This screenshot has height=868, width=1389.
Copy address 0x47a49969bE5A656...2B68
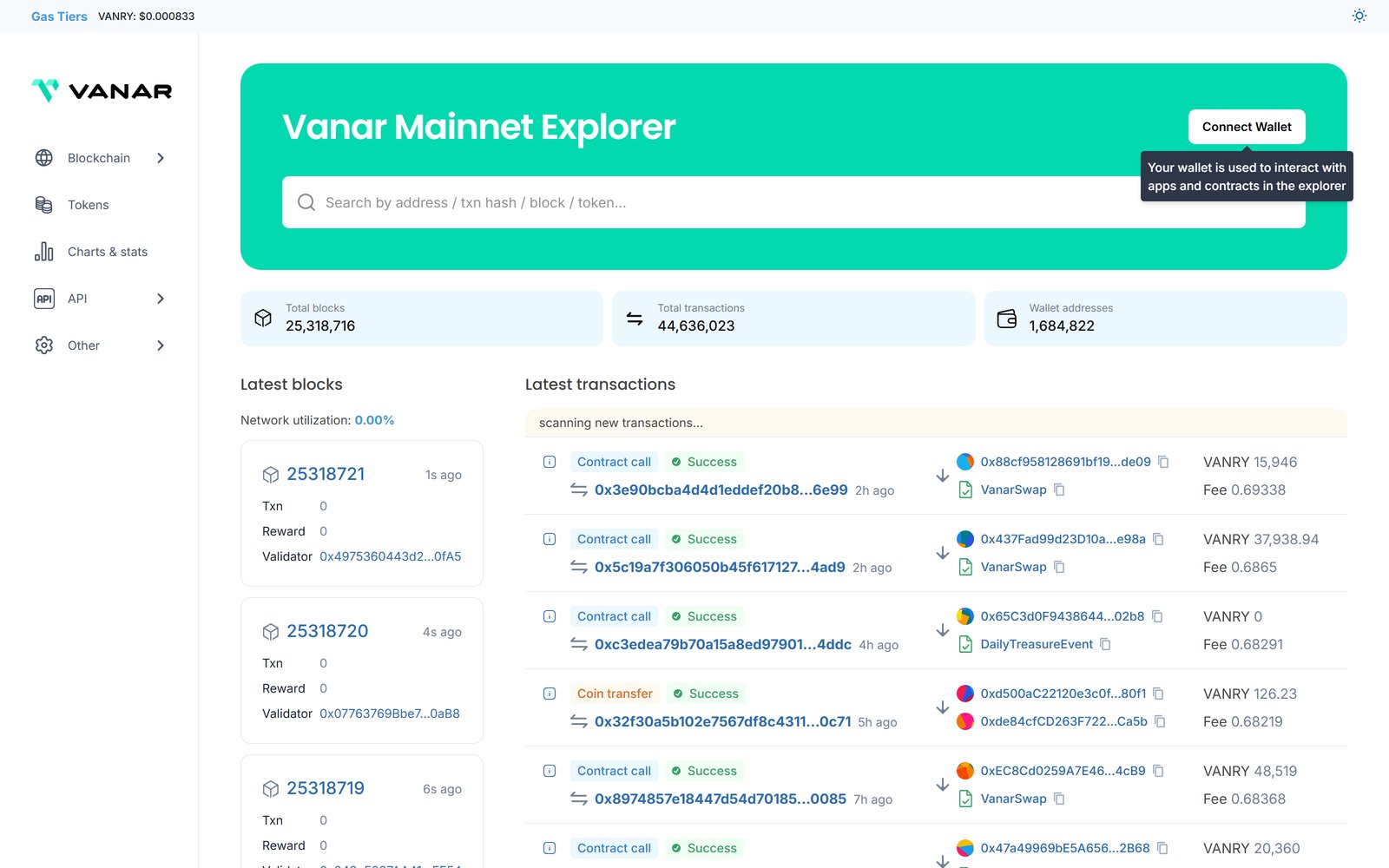click(x=1162, y=848)
